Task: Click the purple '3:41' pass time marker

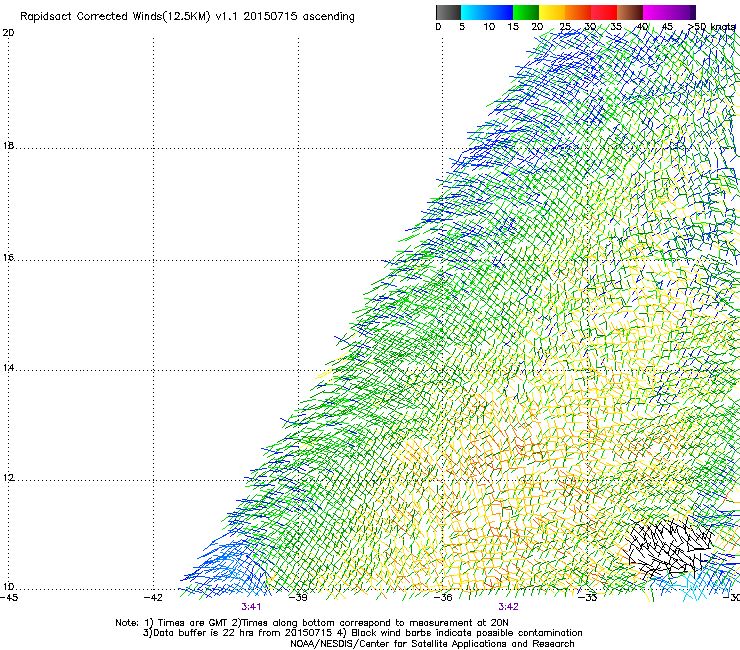Action: pyautogui.click(x=251, y=607)
